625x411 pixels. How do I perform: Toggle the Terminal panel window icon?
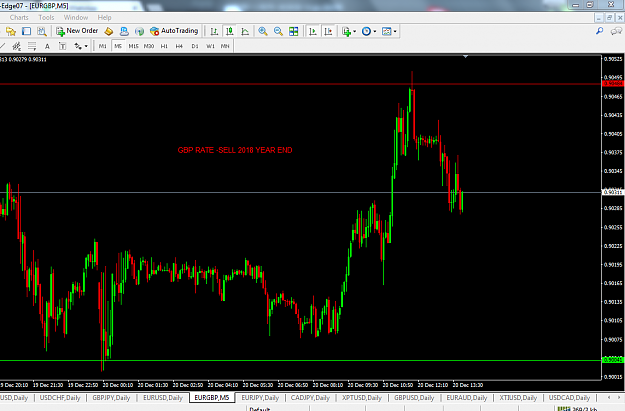[x=26, y=31]
